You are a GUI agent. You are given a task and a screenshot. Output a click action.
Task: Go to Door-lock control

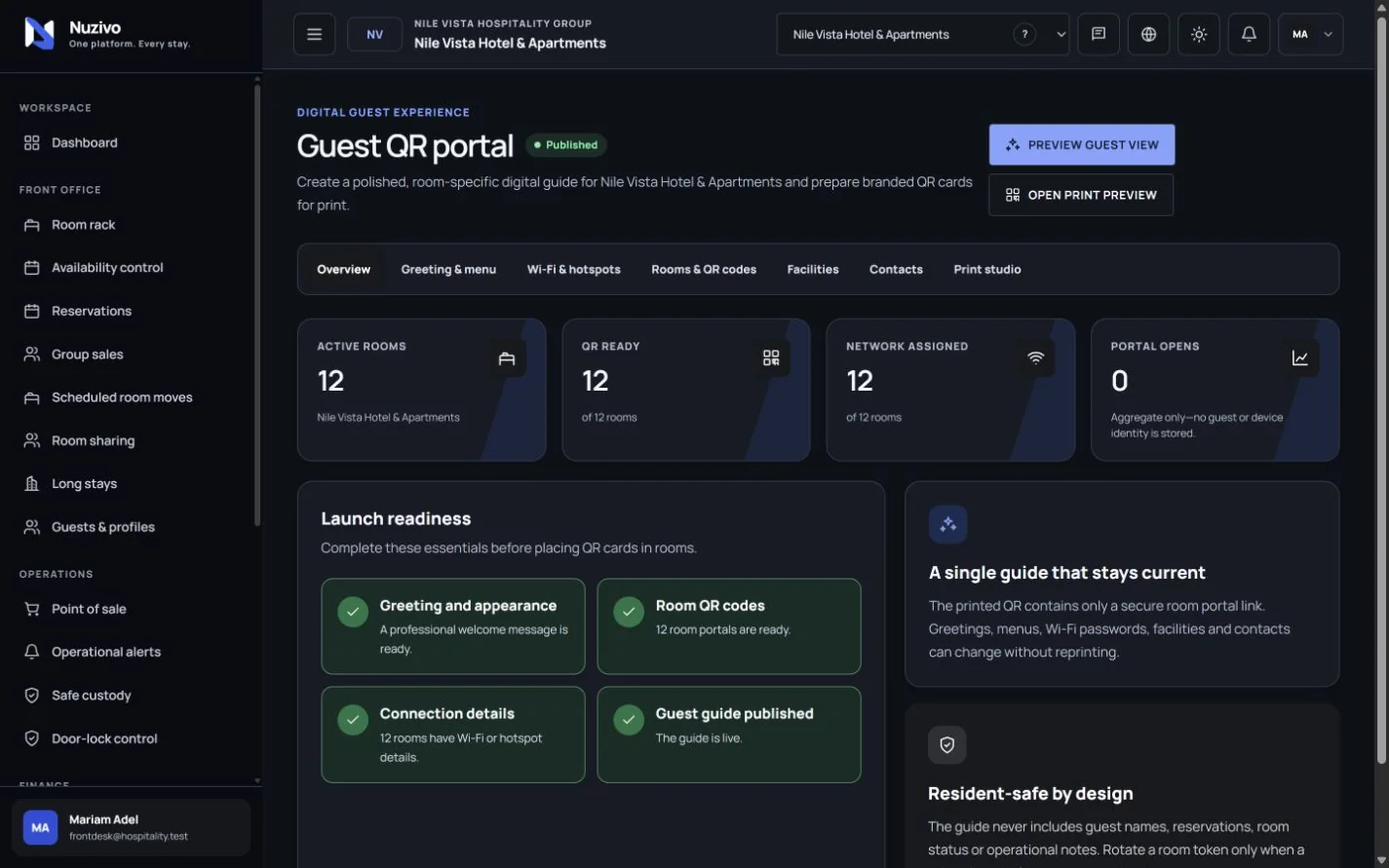131,738
